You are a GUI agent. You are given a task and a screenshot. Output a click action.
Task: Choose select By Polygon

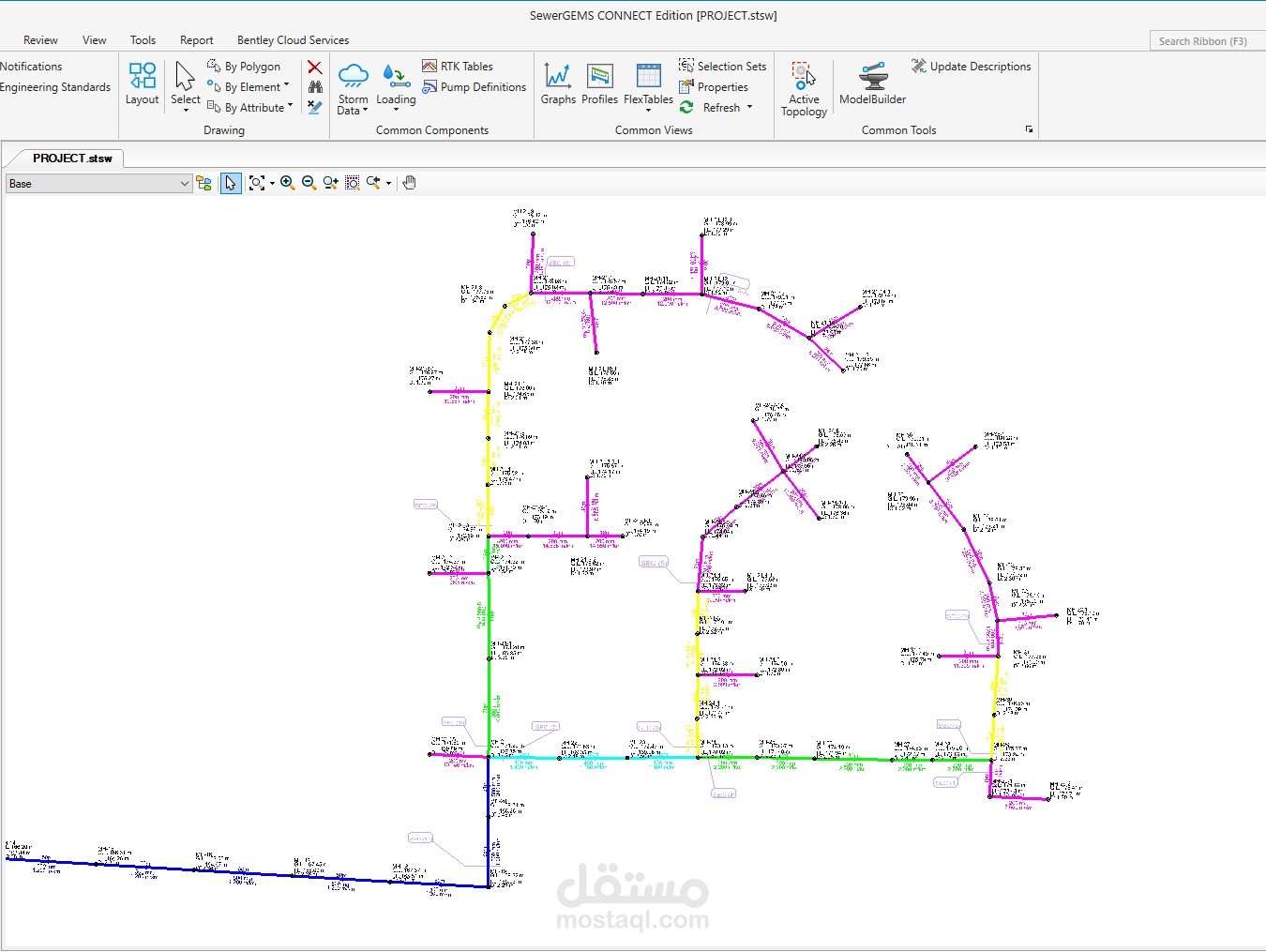244,67
